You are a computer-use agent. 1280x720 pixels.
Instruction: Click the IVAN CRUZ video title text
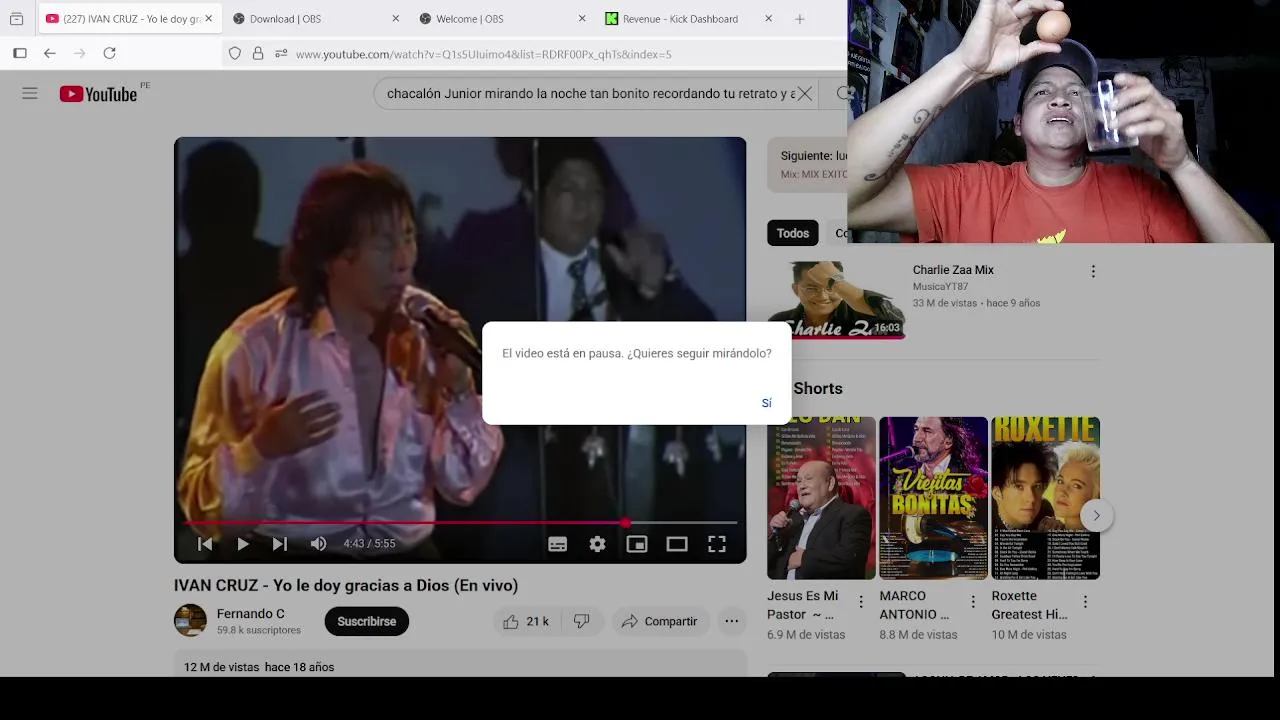pos(346,585)
